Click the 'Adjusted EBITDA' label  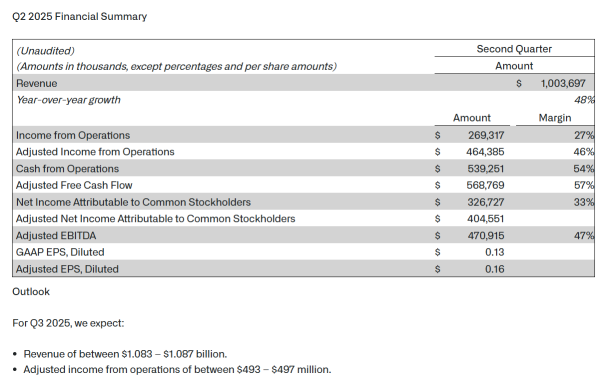click(x=56, y=236)
